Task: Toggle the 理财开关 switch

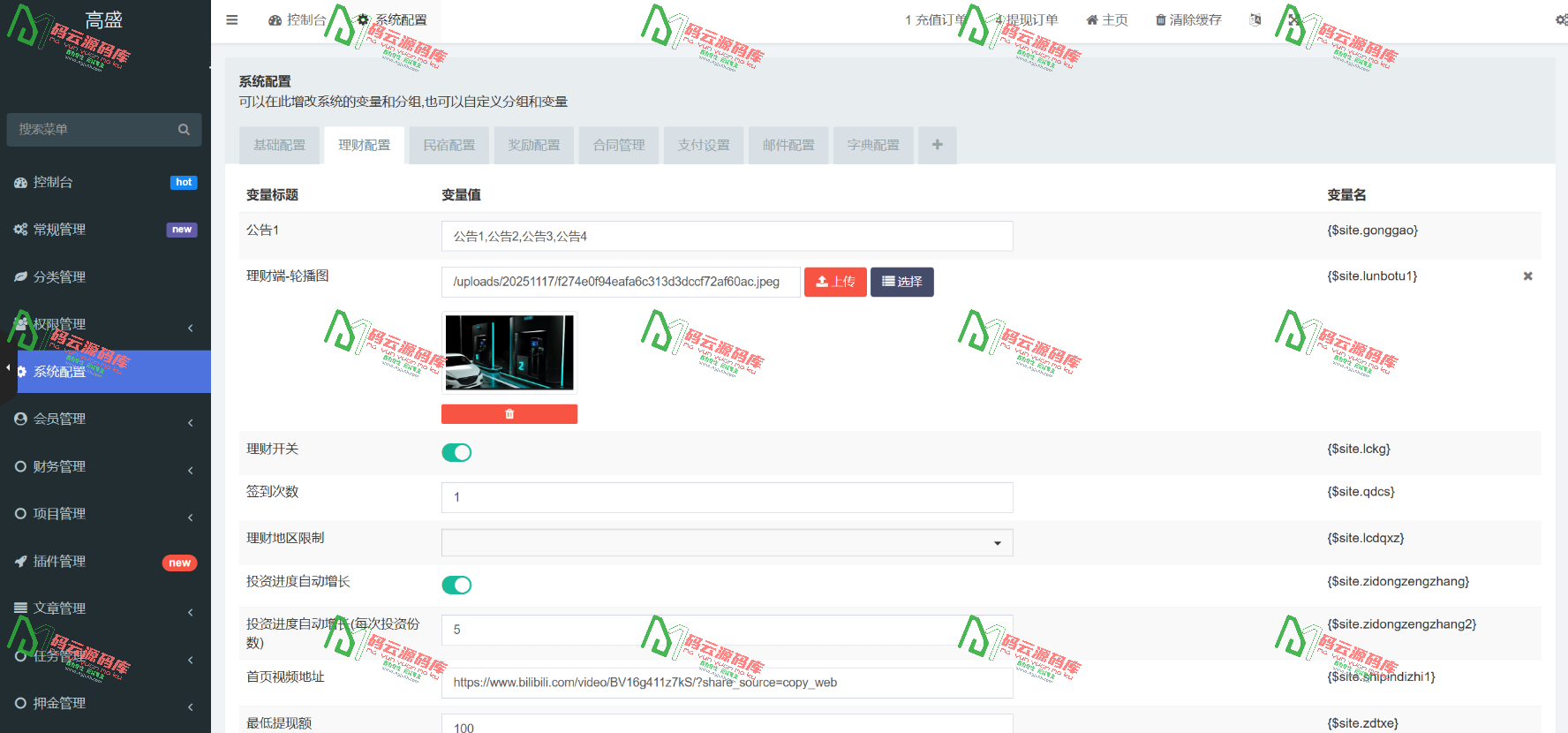Action: click(456, 452)
